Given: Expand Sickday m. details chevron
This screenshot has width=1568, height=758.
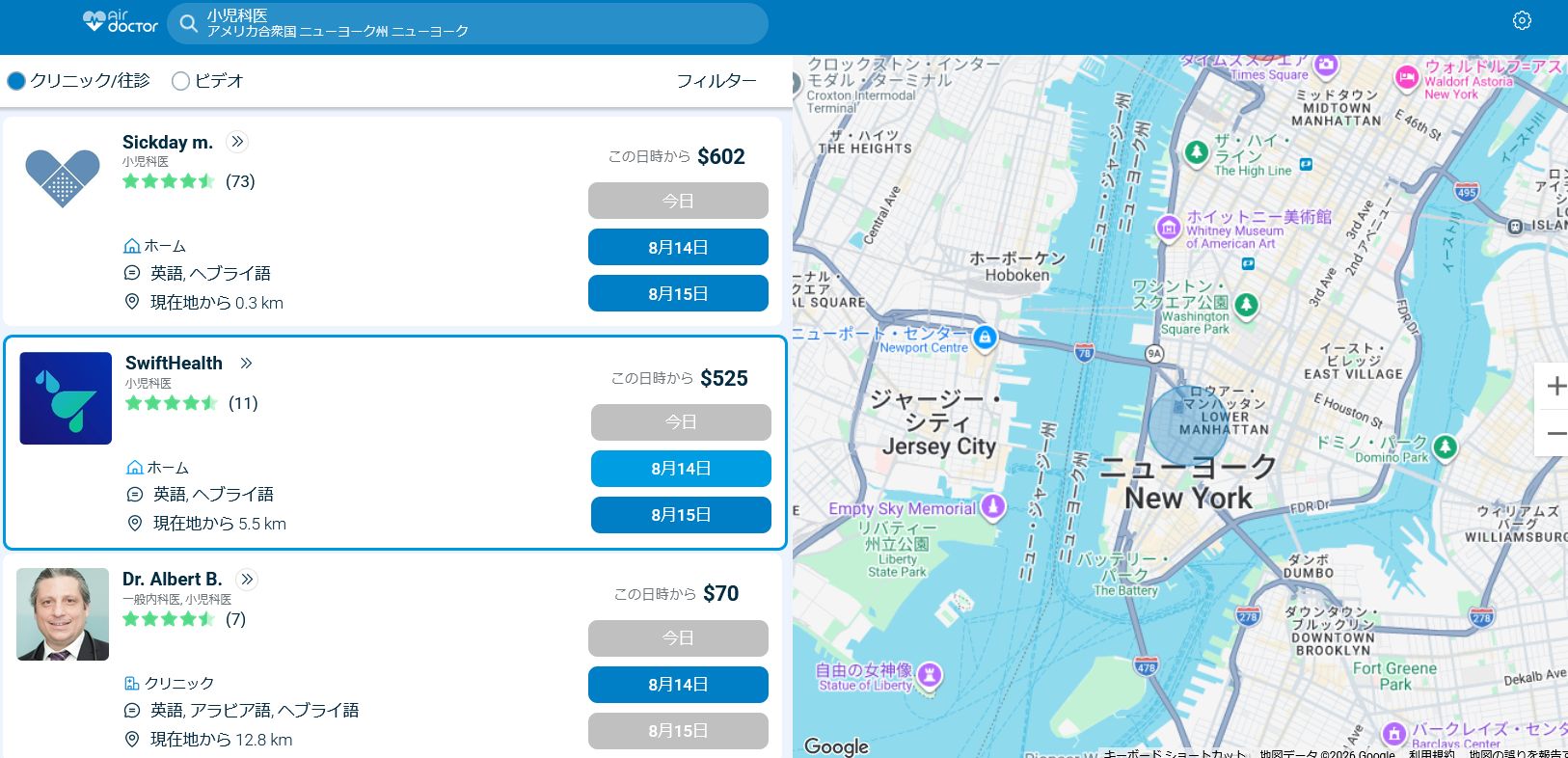Looking at the screenshot, I should click(x=237, y=142).
